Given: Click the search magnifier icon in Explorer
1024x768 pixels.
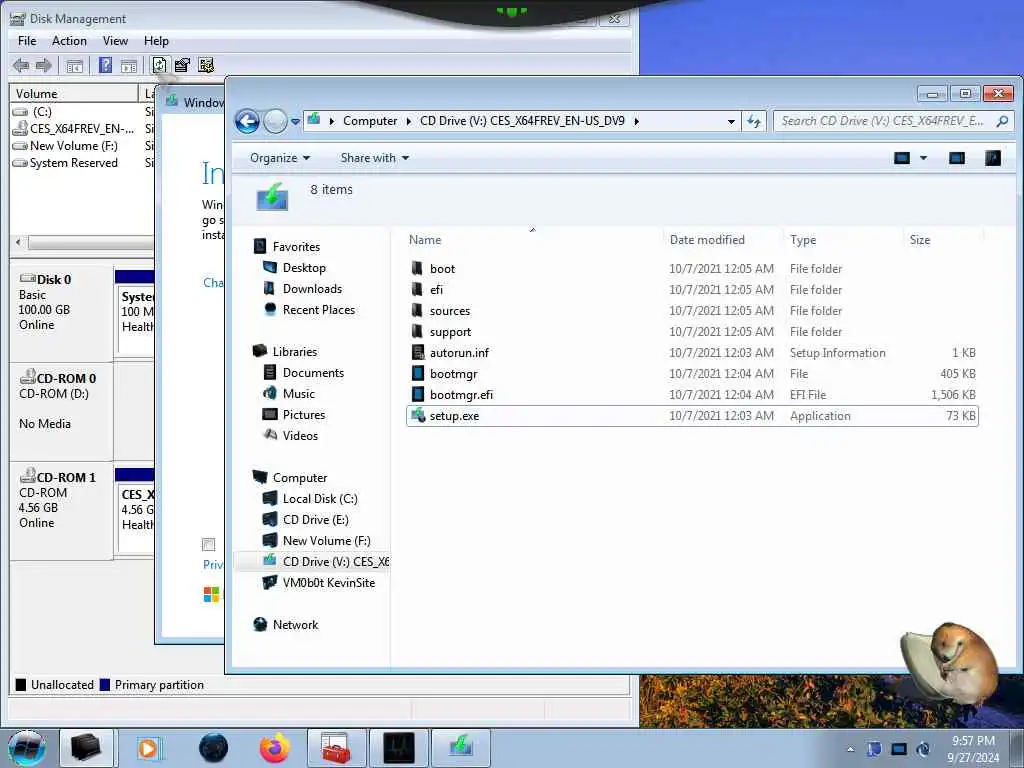Looking at the screenshot, I should tap(1002, 121).
